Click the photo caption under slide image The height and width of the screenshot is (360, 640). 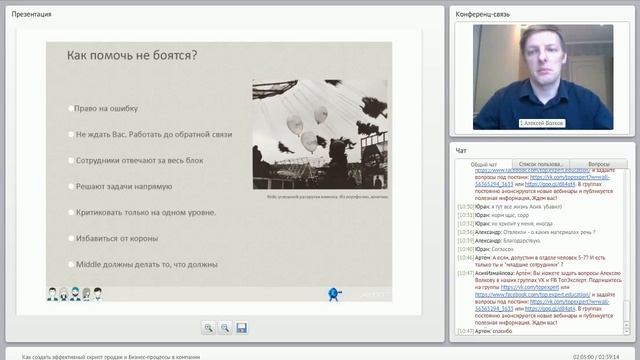coord(327,197)
